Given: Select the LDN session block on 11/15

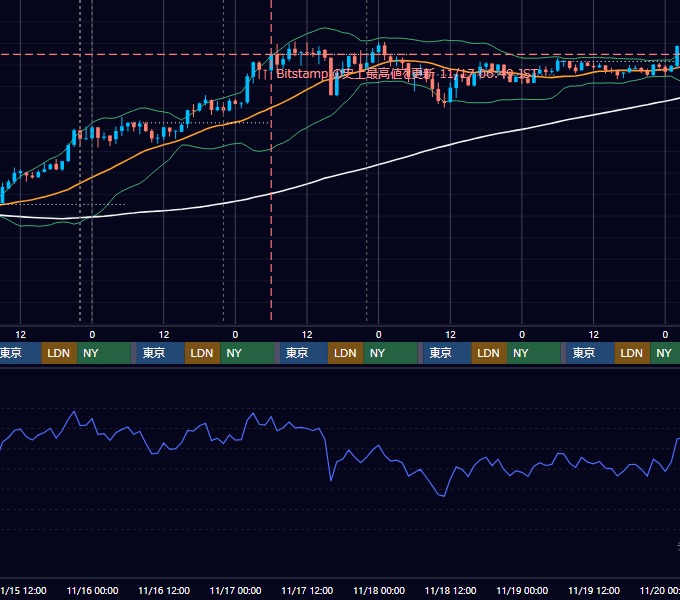Looking at the screenshot, I should pos(59,353).
